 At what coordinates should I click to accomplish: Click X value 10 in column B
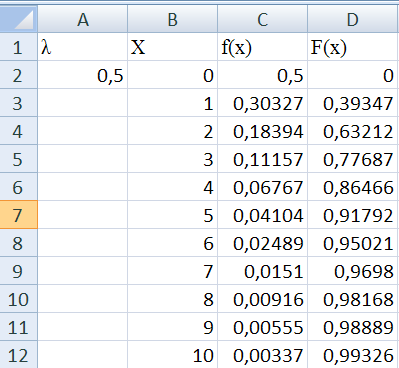coord(172,354)
